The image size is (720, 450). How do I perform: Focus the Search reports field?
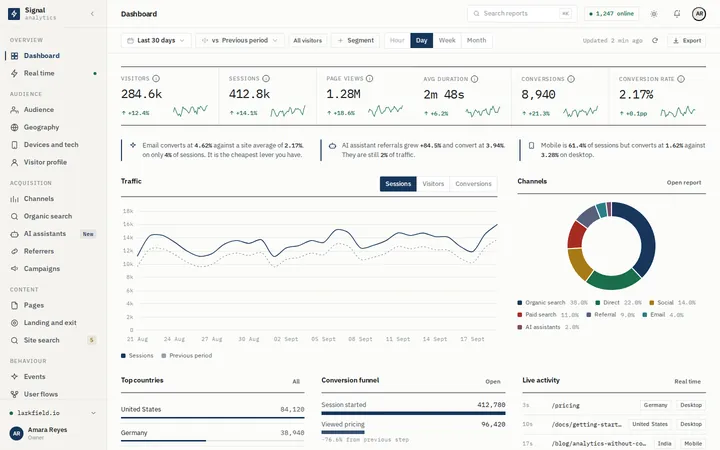pyautogui.click(x=523, y=14)
